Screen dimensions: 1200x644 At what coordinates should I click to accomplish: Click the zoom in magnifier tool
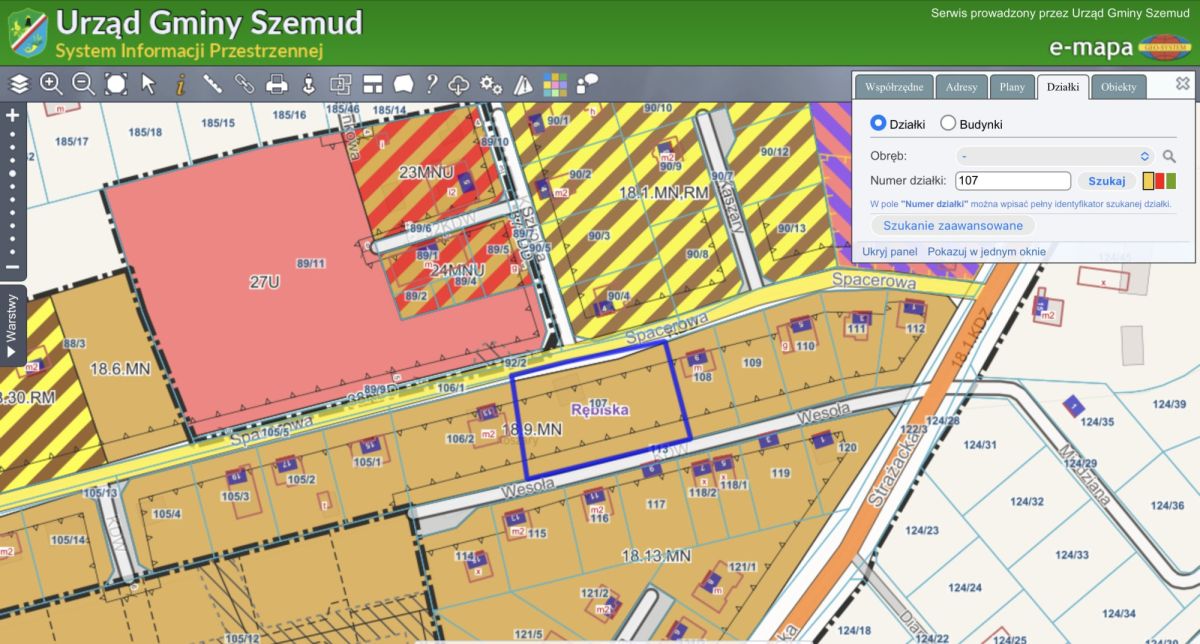coord(51,84)
